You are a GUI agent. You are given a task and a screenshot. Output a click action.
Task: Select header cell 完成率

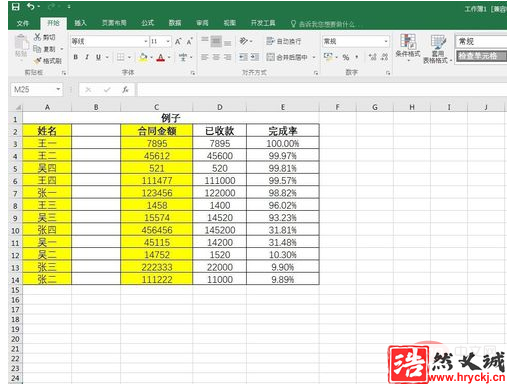coord(283,131)
